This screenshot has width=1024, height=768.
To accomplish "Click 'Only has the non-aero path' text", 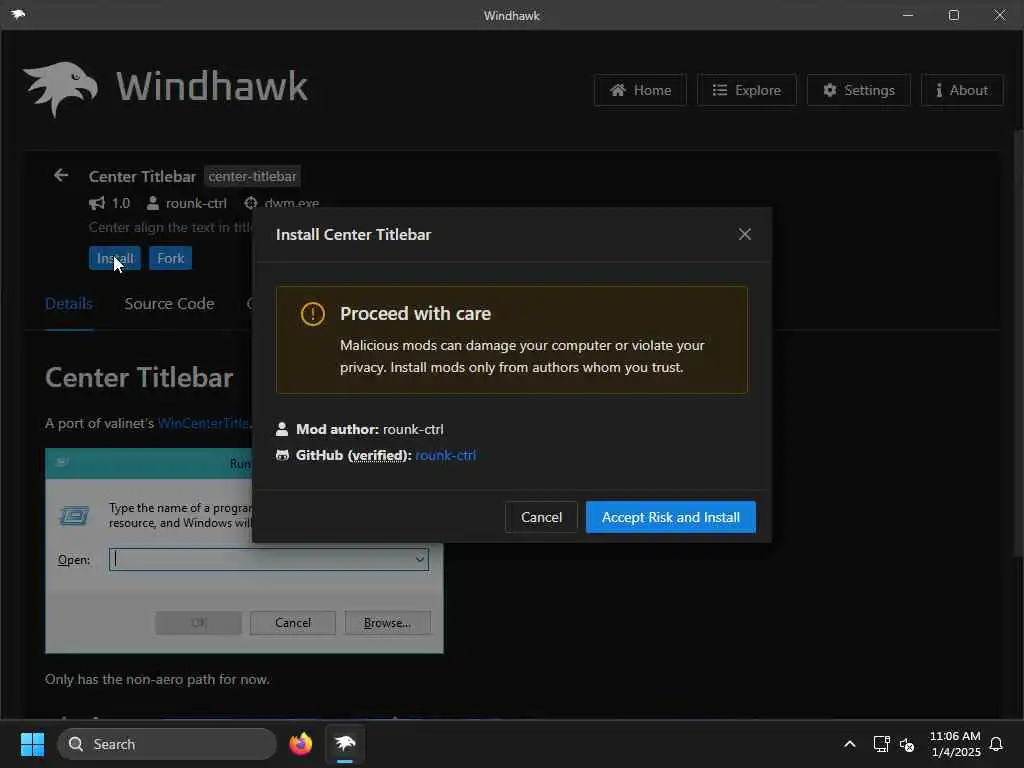I will click(157, 679).
